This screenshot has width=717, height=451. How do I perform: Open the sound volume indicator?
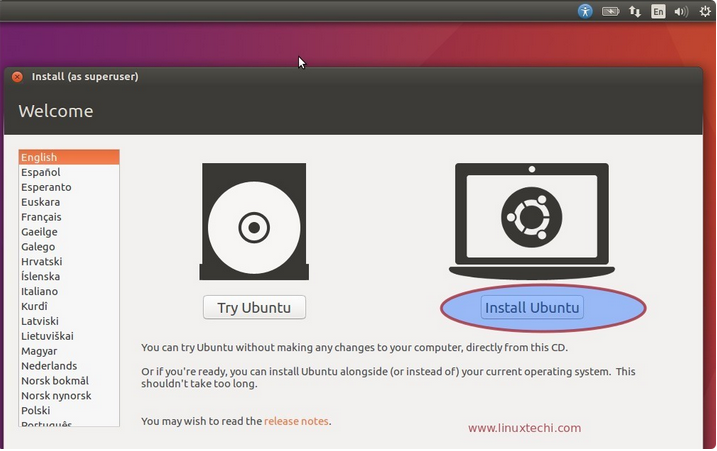[681, 11]
